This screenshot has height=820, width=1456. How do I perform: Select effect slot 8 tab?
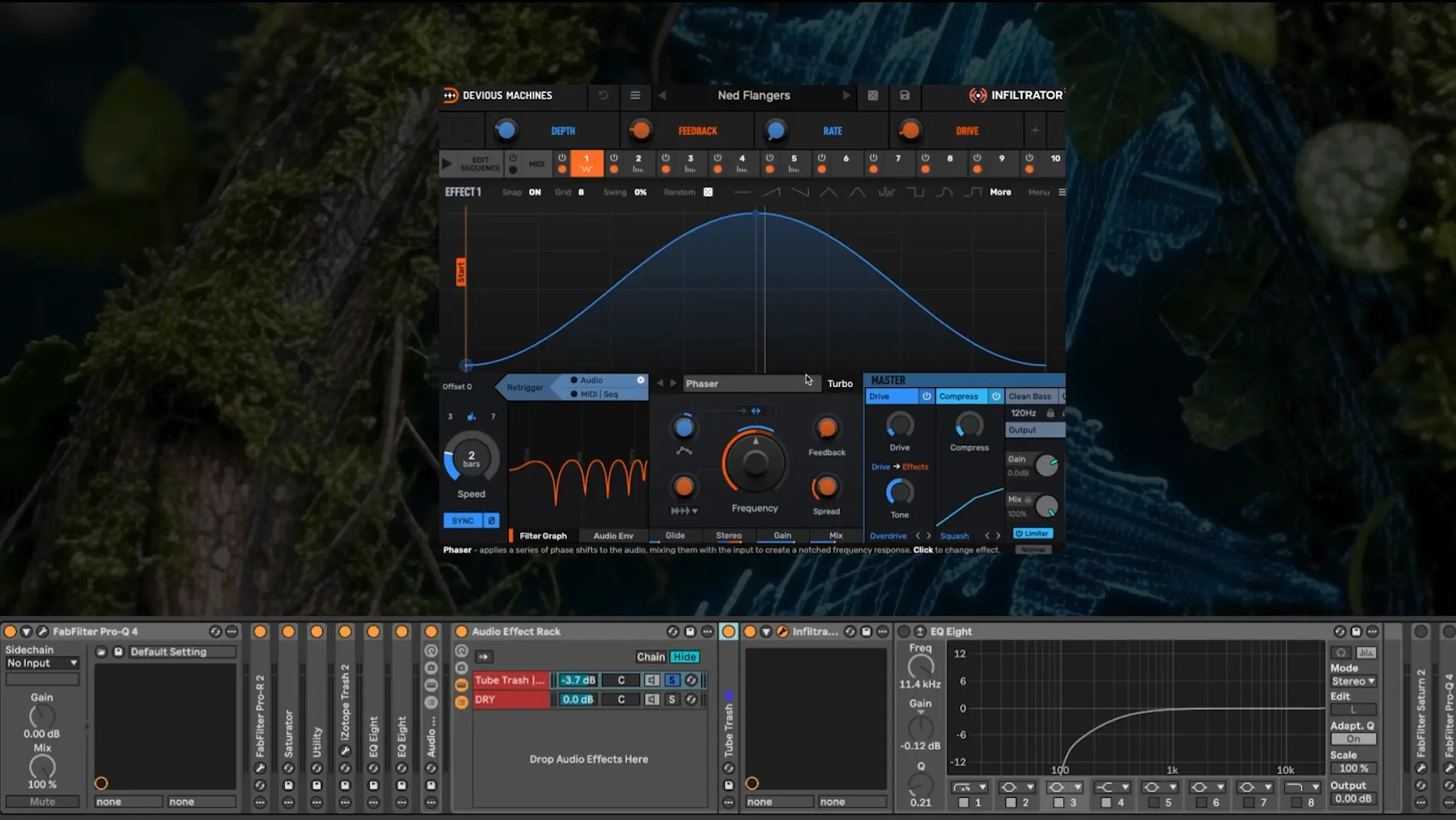[x=950, y=163]
